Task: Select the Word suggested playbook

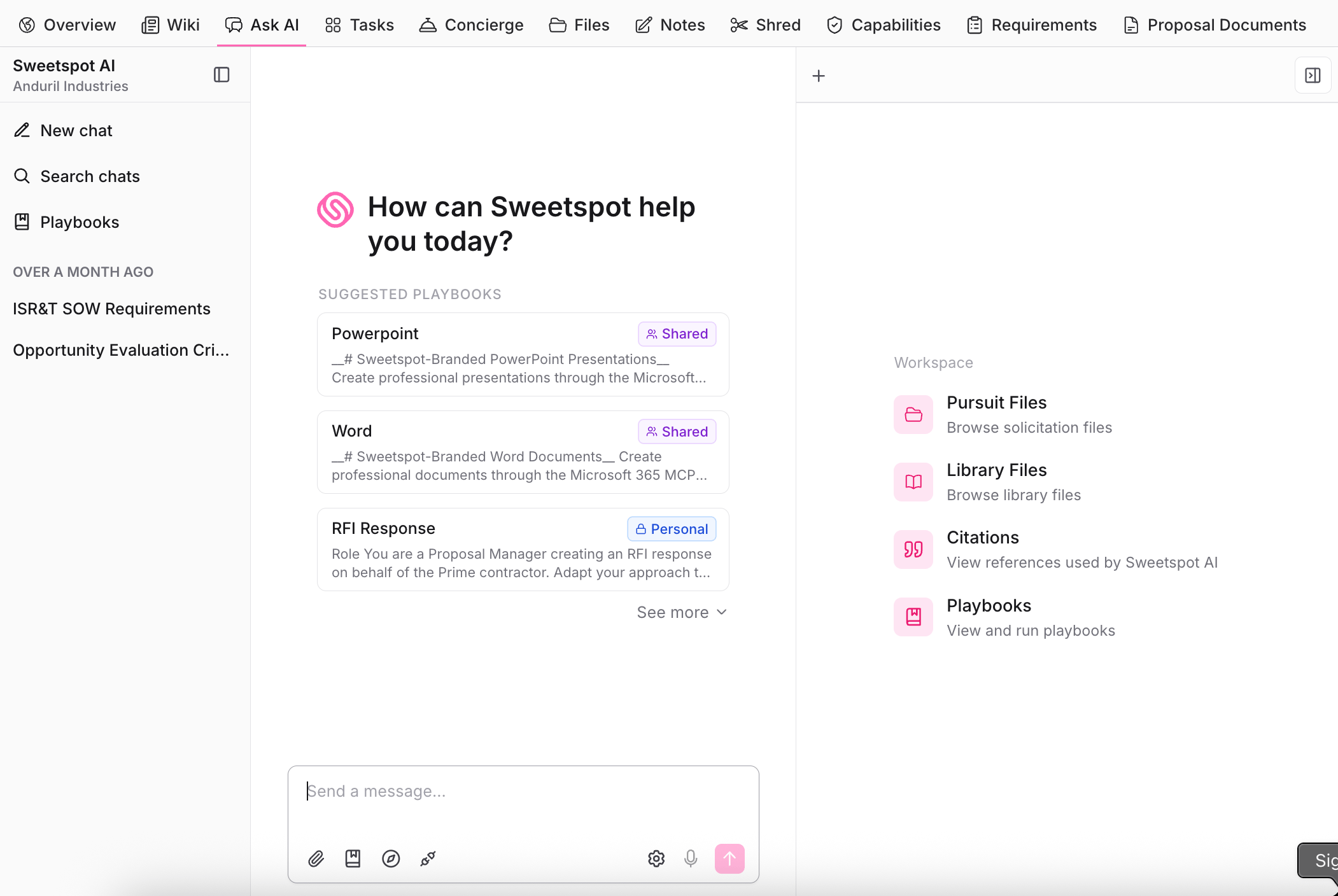Action: 523,452
